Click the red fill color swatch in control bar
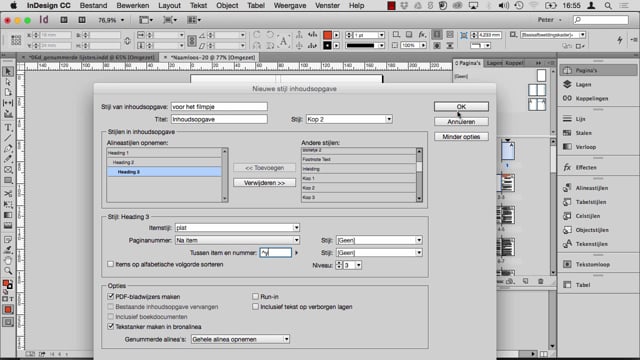Screen dimensions: 640x360 pos(327,35)
